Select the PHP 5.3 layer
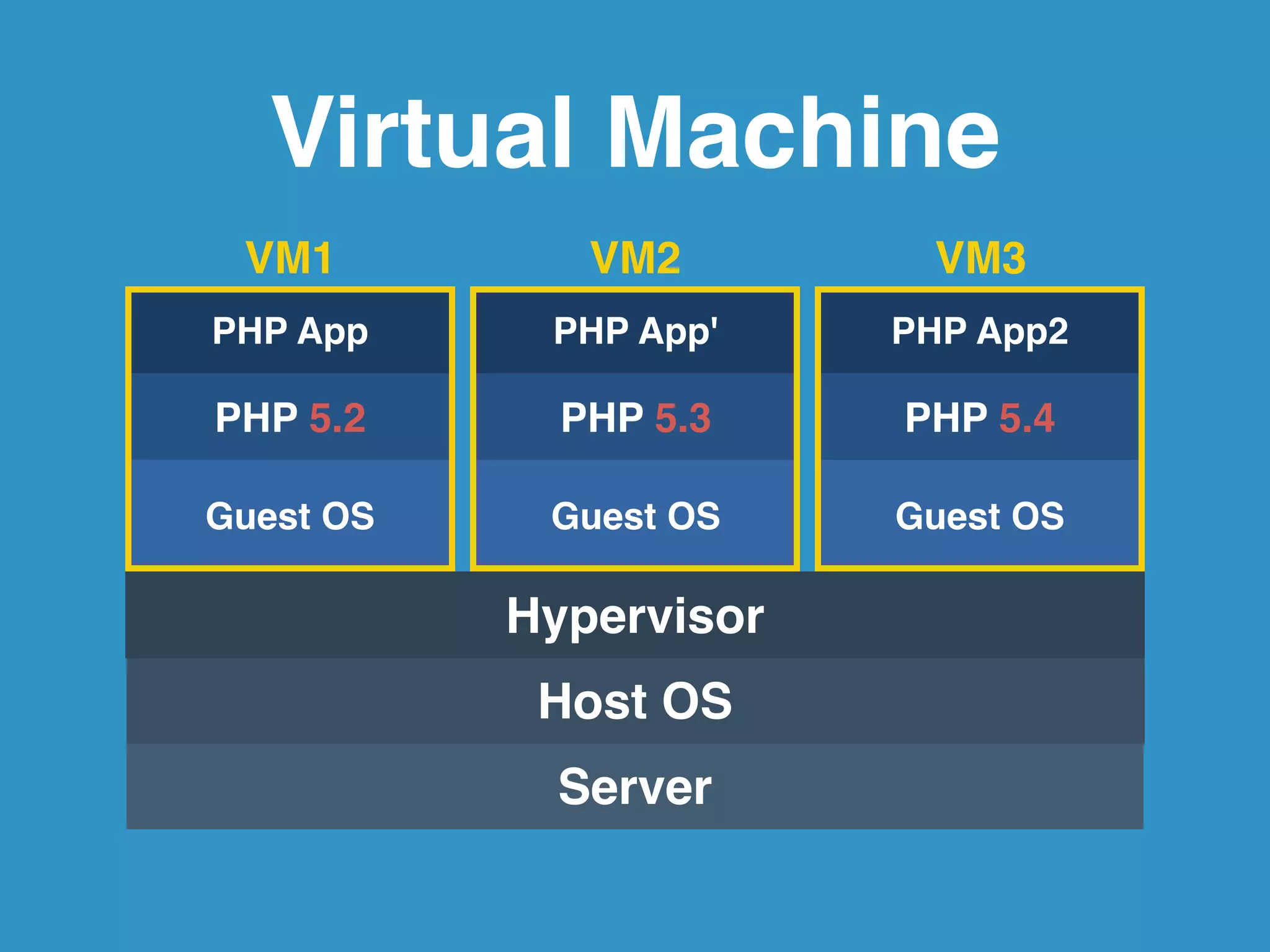Screen dimensions: 1270x952 click(x=635, y=416)
